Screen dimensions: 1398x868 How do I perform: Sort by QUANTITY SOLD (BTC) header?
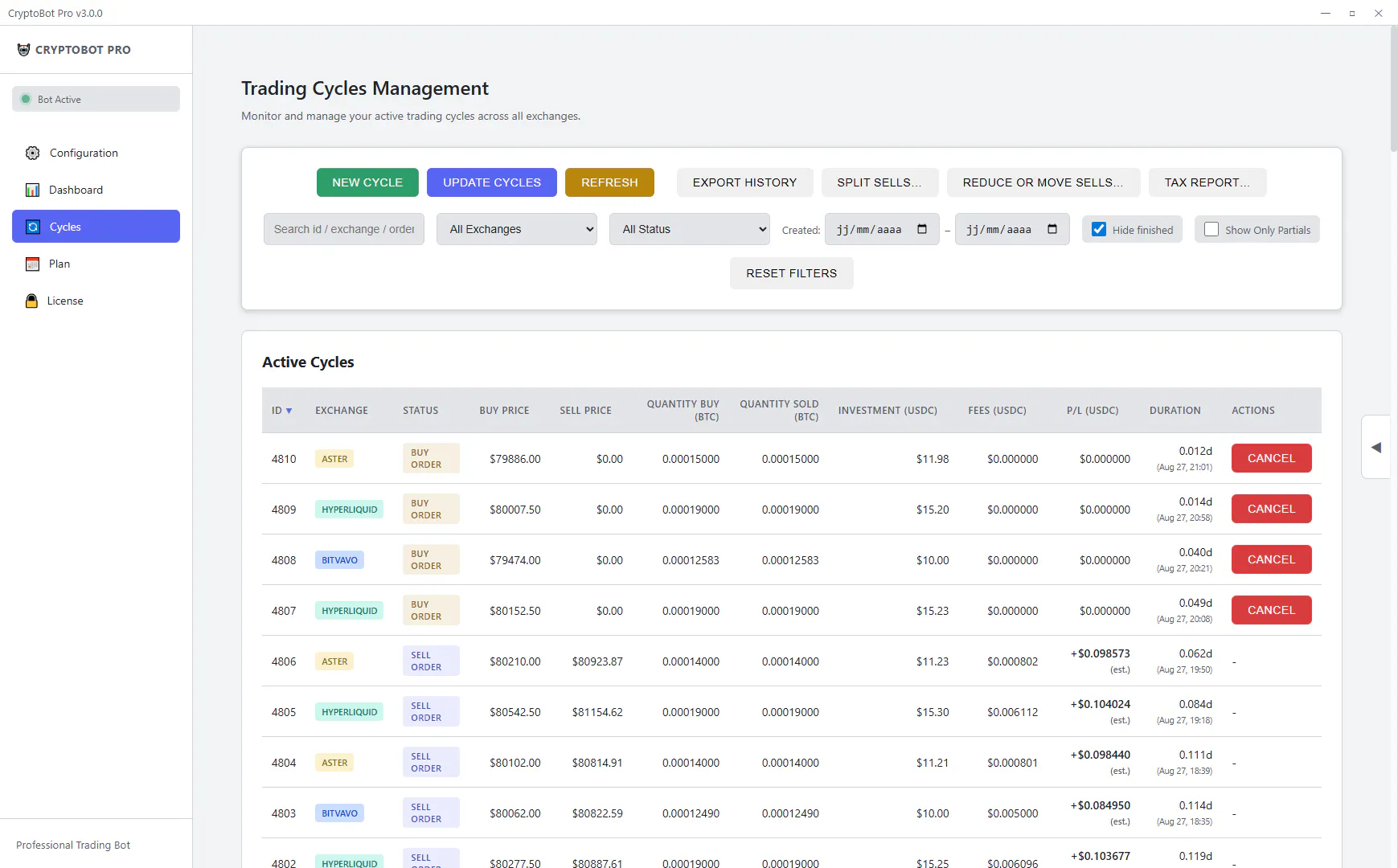click(779, 411)
